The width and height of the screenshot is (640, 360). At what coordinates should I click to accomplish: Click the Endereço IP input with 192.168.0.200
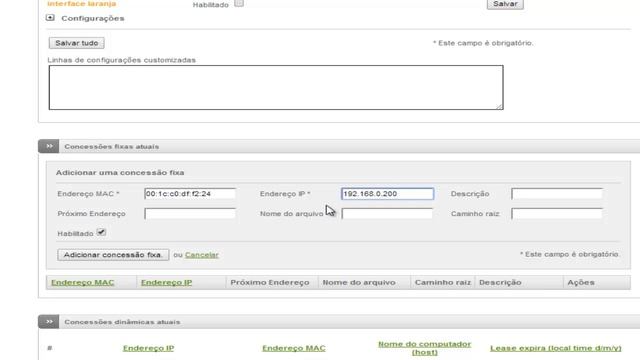[x=387, y=194]
